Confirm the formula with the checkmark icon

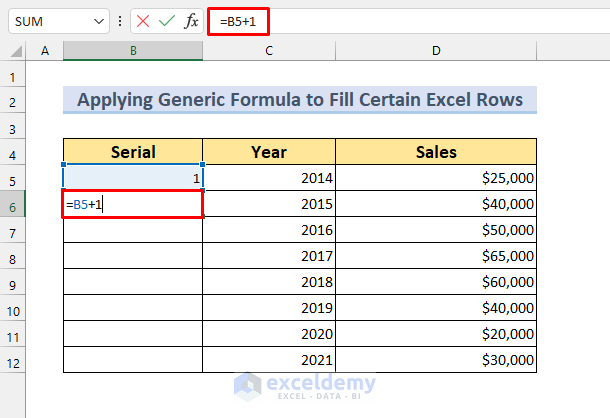pyautogui.click(x=167, y=21)
